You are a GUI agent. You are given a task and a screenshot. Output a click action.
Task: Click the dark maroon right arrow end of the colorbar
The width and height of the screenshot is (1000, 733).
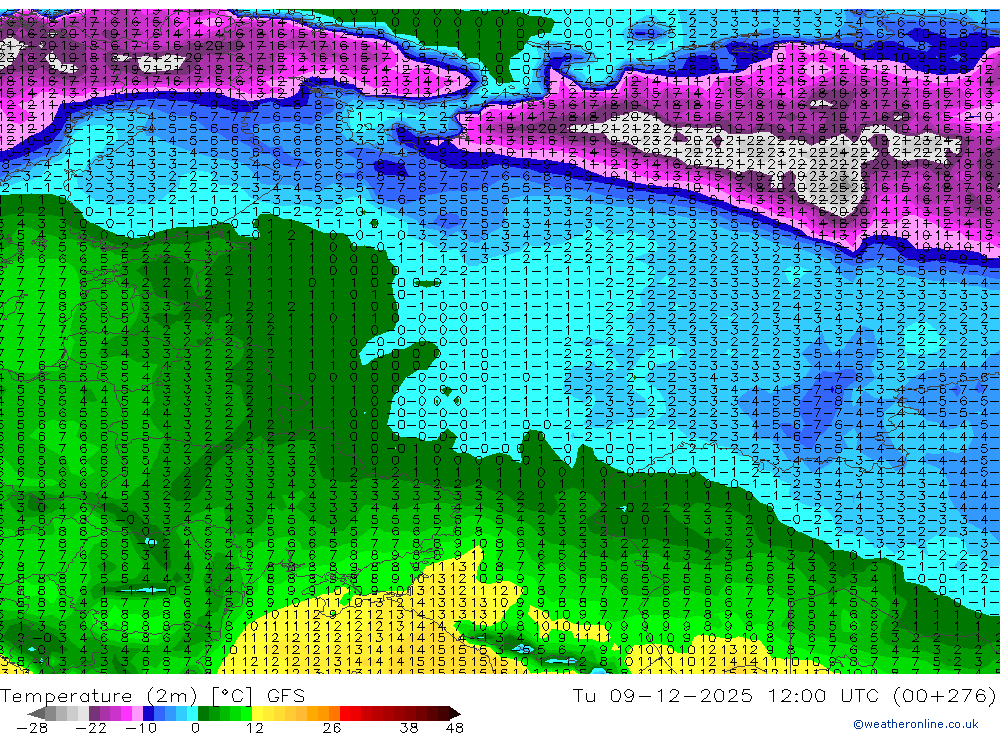[455, 714]
